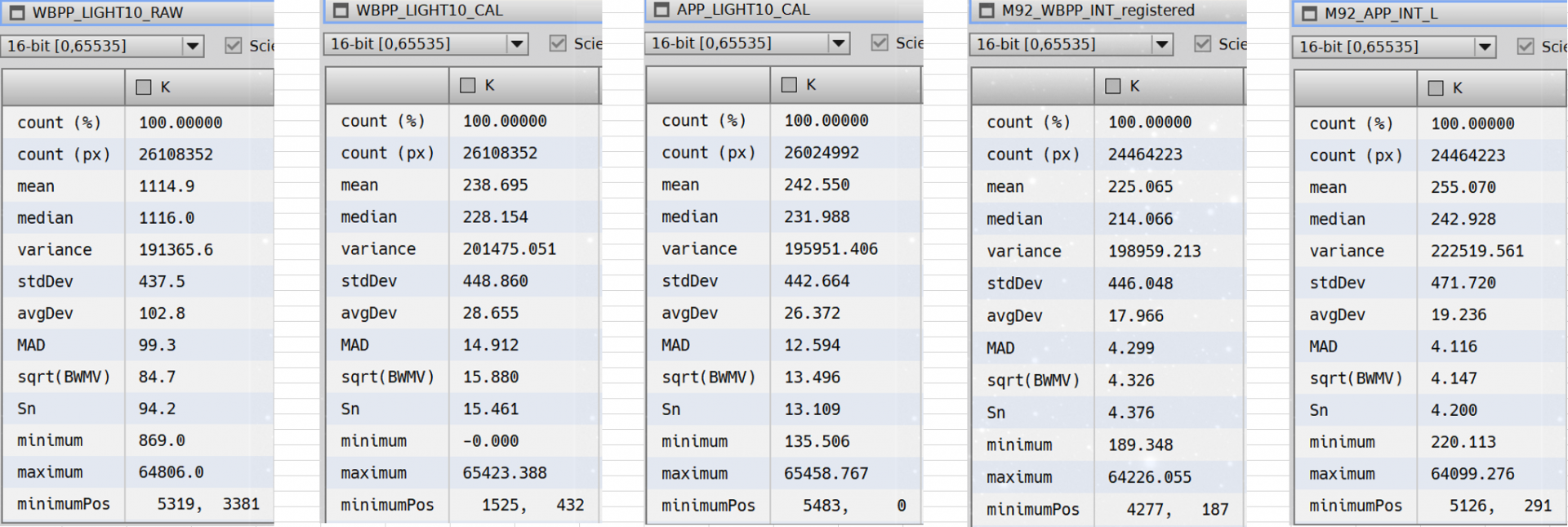Select maximum 65458.767 cell
Viewport: 1568px width, 527px height.
826,474
